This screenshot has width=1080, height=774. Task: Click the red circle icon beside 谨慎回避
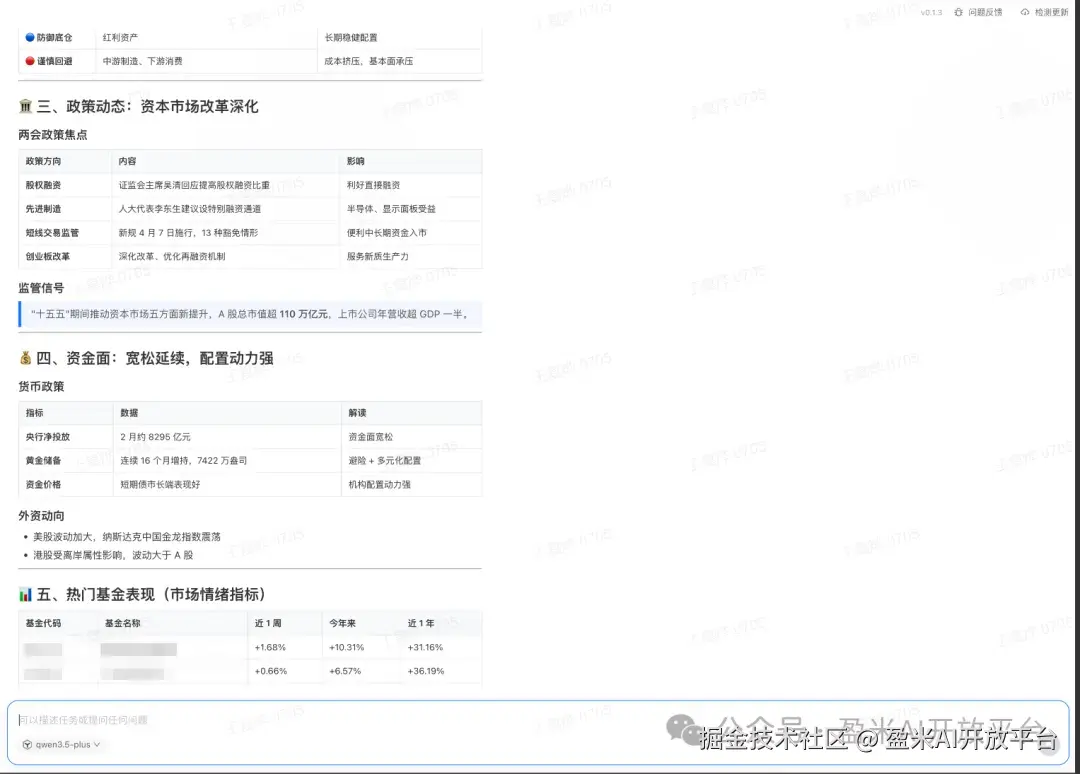pos(28,60)
